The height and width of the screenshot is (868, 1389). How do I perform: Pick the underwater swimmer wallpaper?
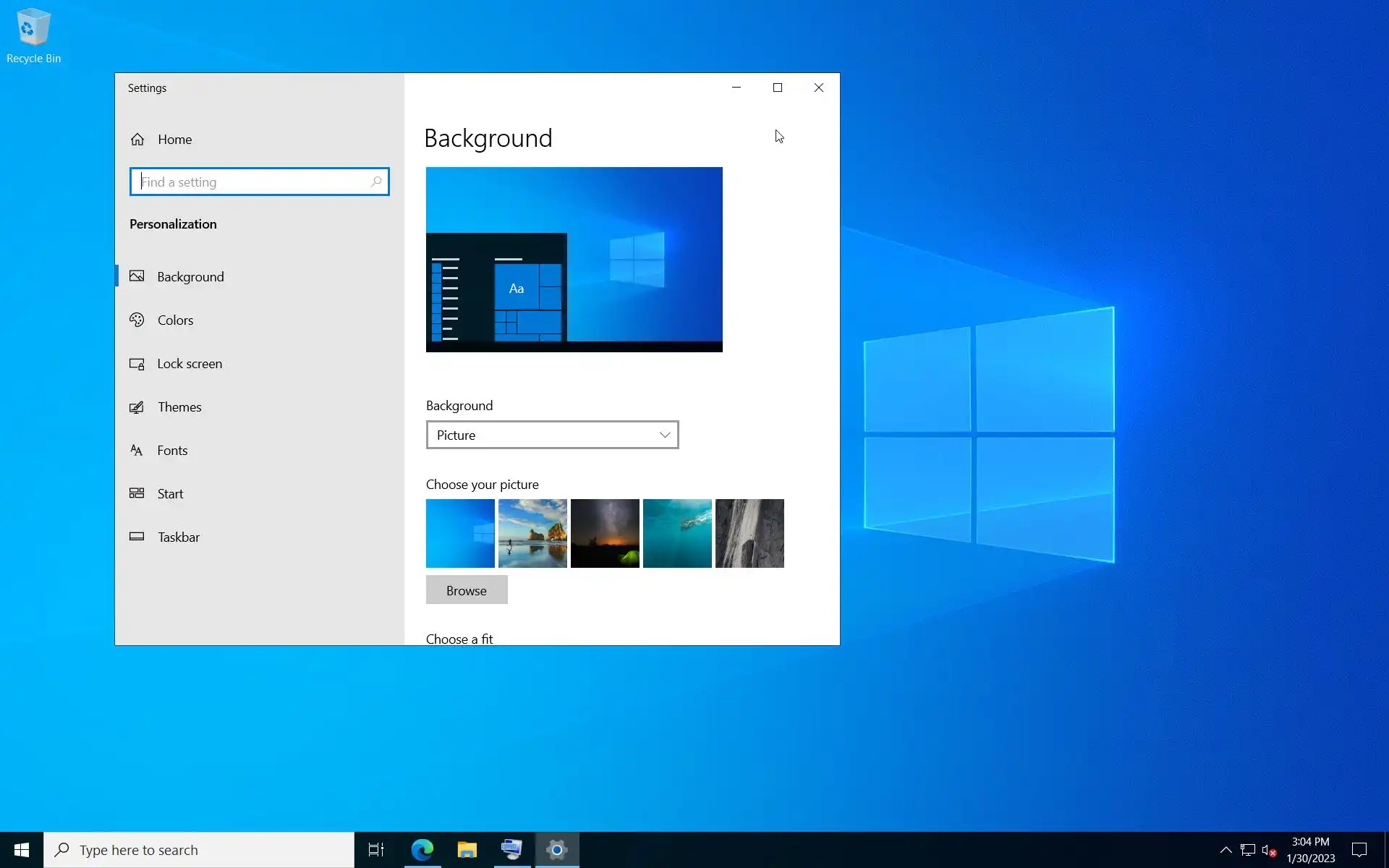click(x=677, y=533)
